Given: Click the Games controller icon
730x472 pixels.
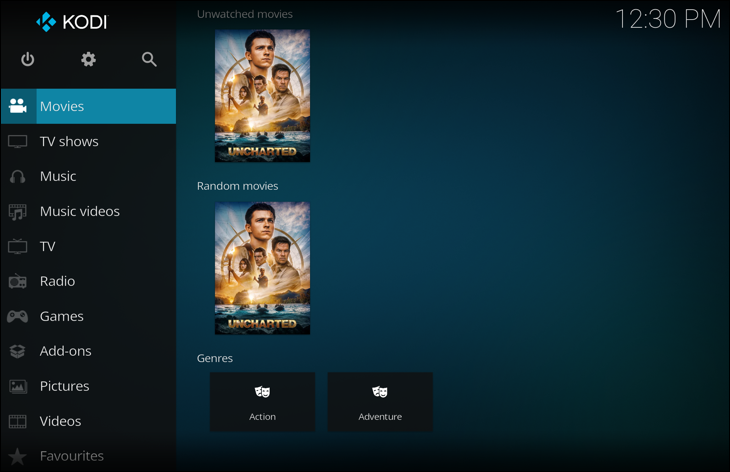Looking at the screenshot, I should pos(18,317).
